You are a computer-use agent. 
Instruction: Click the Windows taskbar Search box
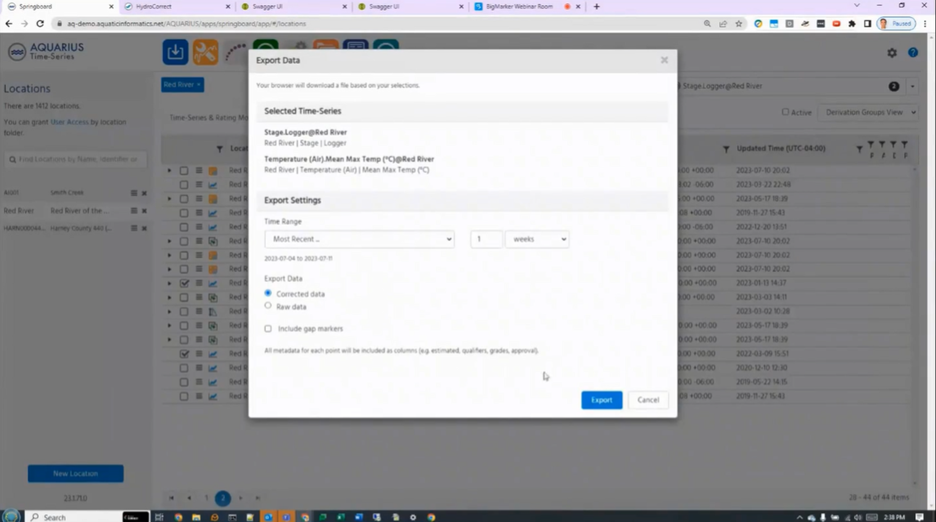coord(73,517)
